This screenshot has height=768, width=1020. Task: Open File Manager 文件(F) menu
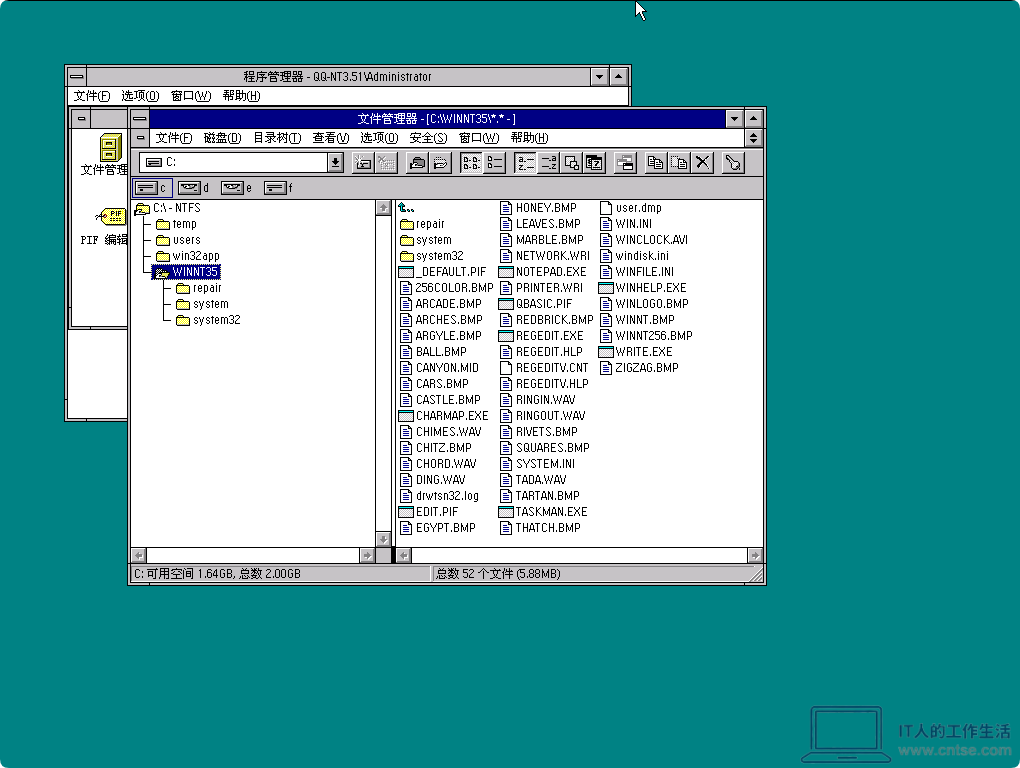174,138
